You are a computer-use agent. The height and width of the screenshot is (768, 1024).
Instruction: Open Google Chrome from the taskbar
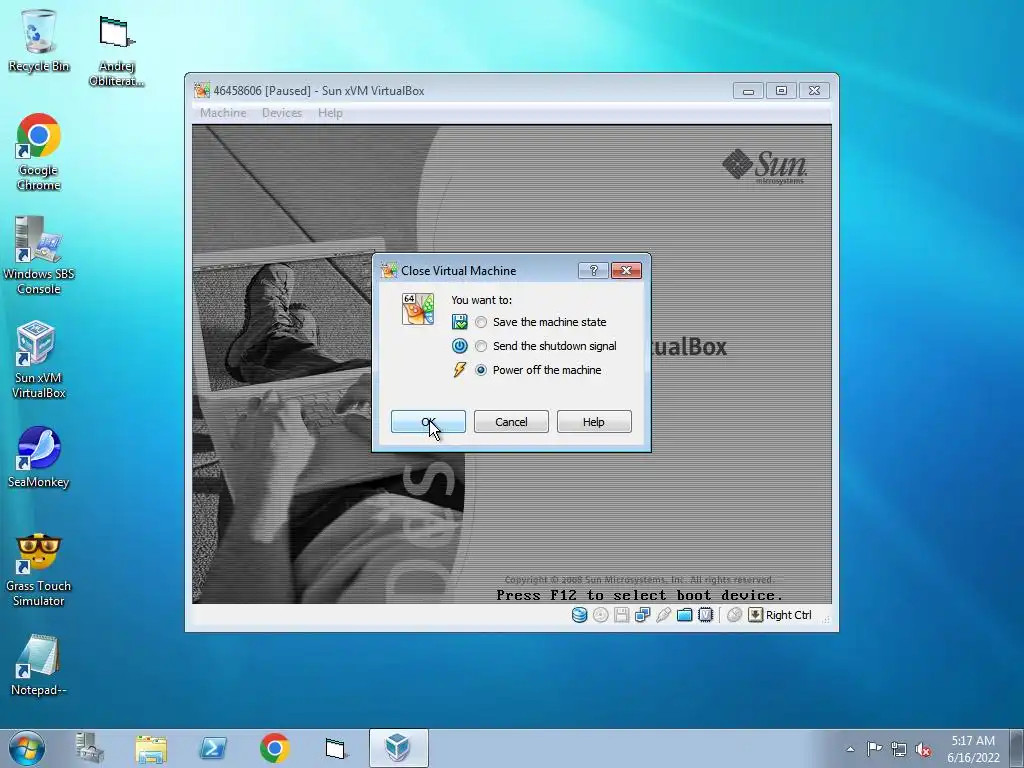pyautogui.click(x=274, y=748)
